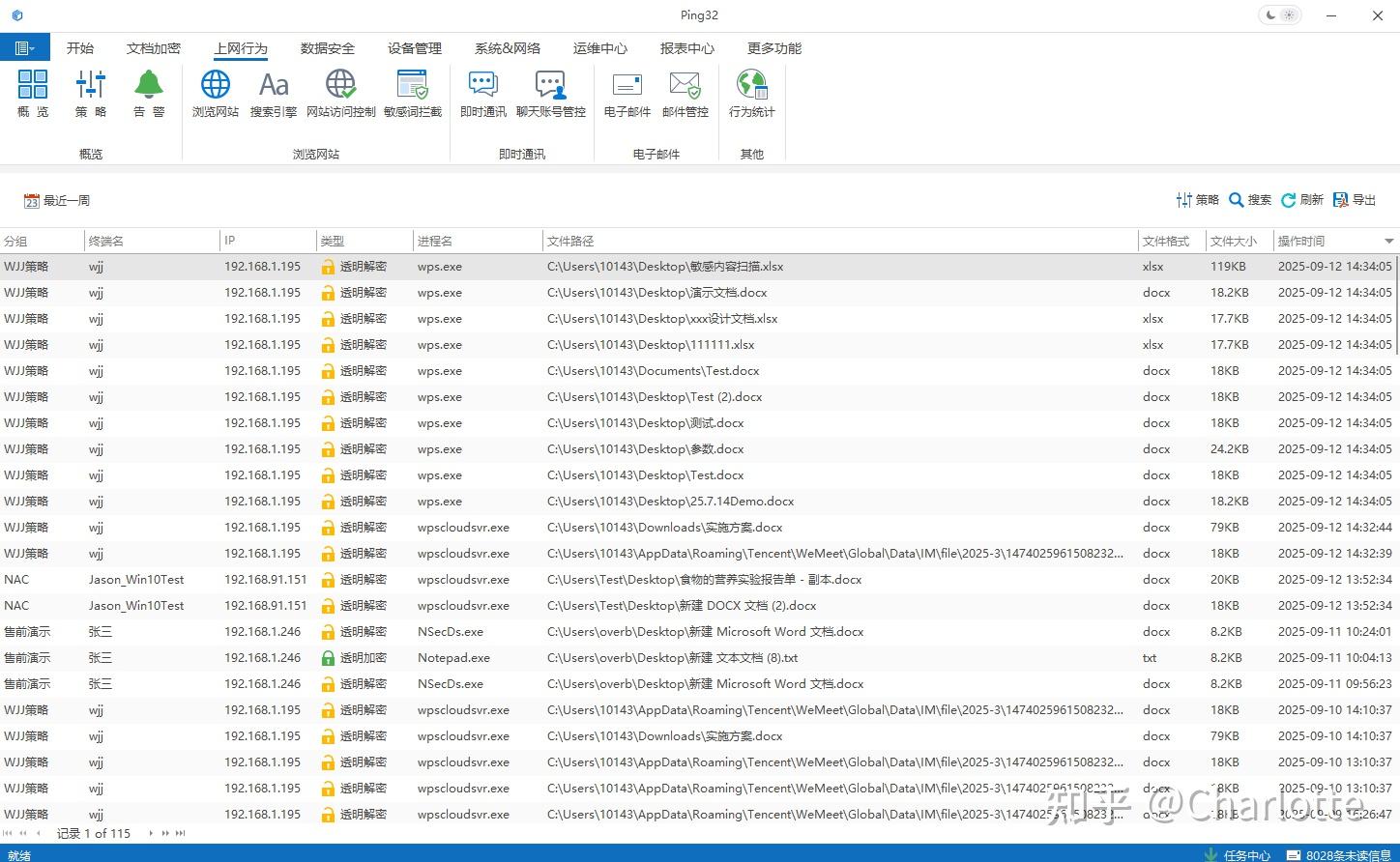The width and height of the screenshot is (1400, 862).
Task: Open the 操作时间 column dropdown arrow
Action: [1388, 241]
